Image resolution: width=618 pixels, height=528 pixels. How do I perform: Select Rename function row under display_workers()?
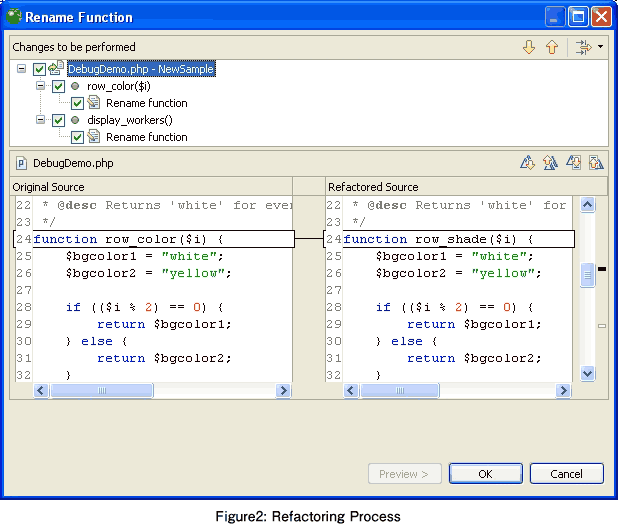(x=147, y=137)
